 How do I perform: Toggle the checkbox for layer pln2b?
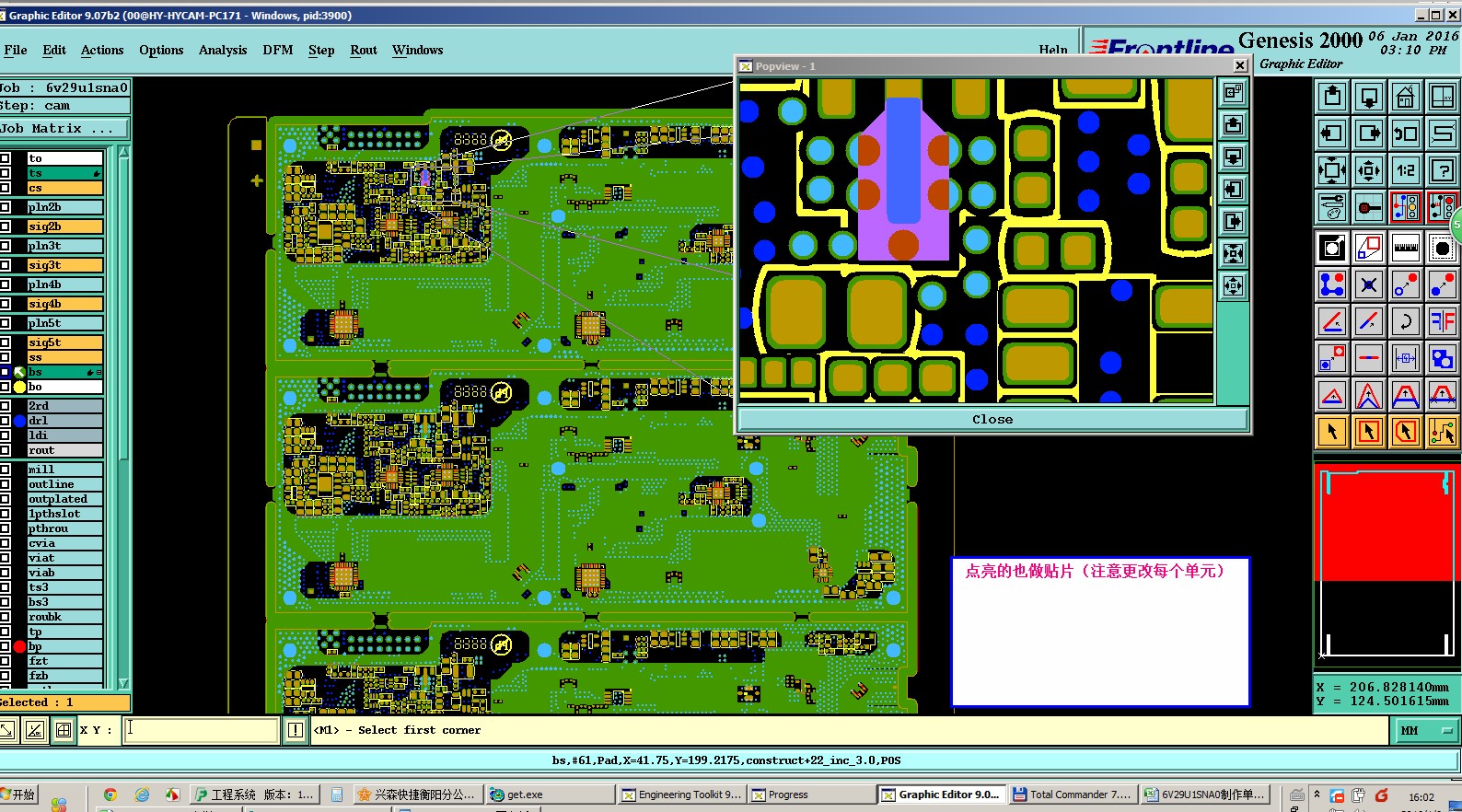[6, 207]
